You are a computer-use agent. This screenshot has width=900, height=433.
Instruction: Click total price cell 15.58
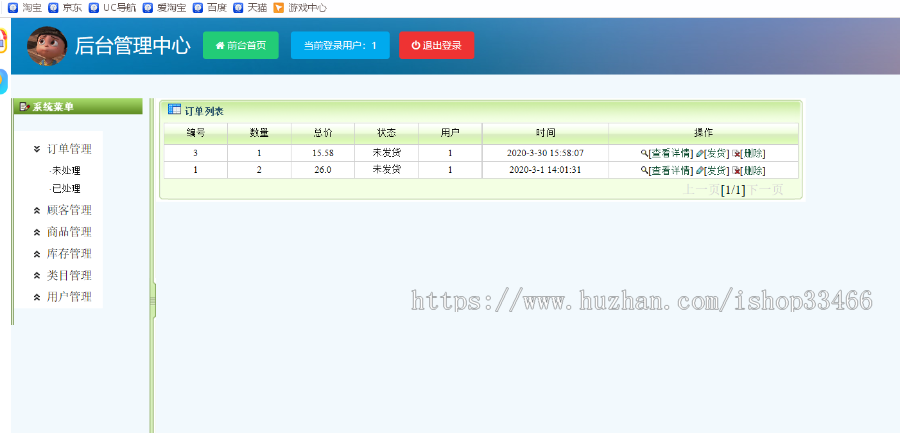coord(323,153)
